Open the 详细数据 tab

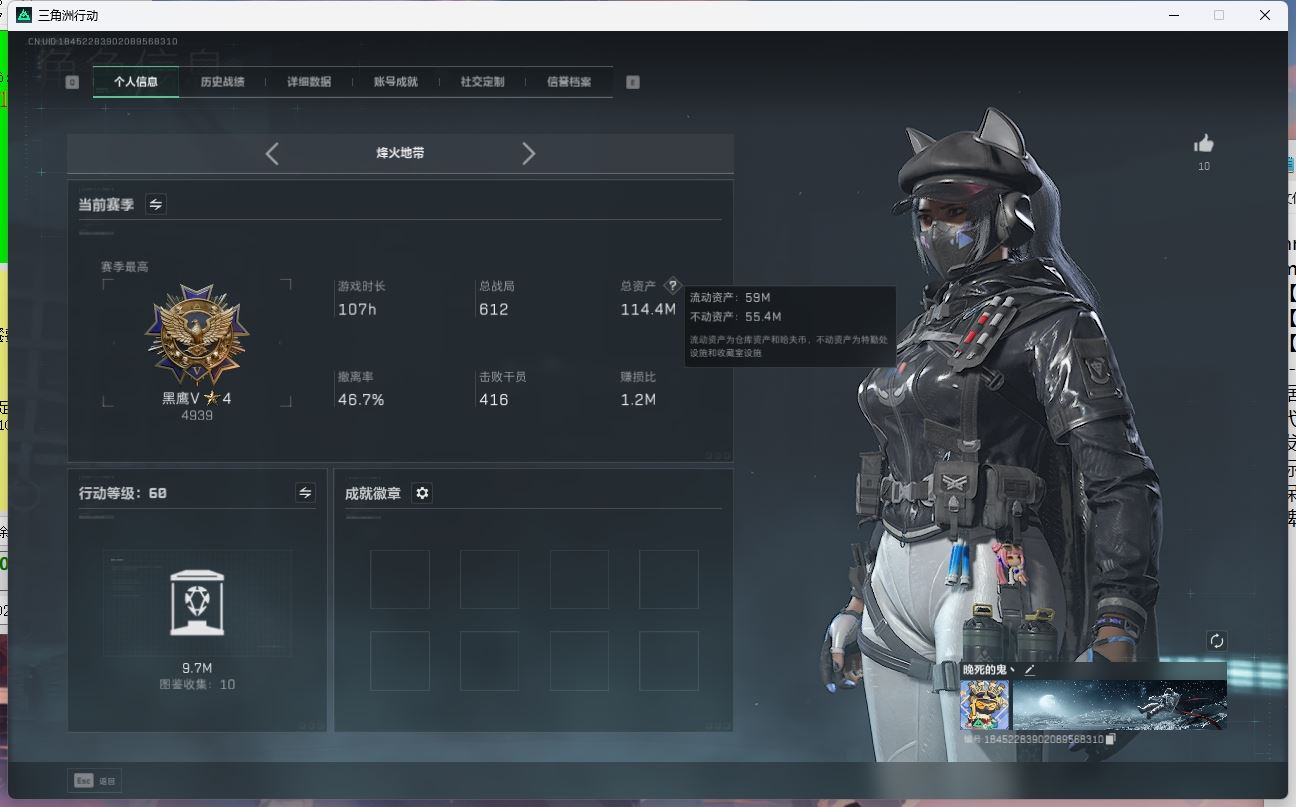click(x=309, y=82)
